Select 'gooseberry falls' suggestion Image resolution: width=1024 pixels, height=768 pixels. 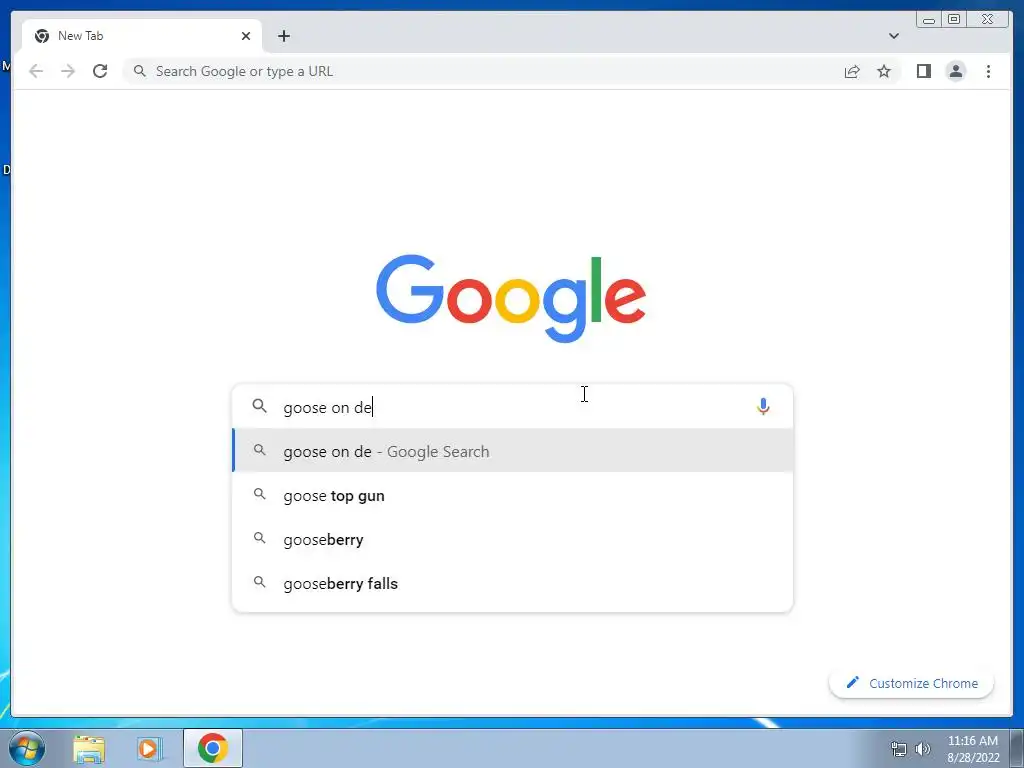point(513,583)
